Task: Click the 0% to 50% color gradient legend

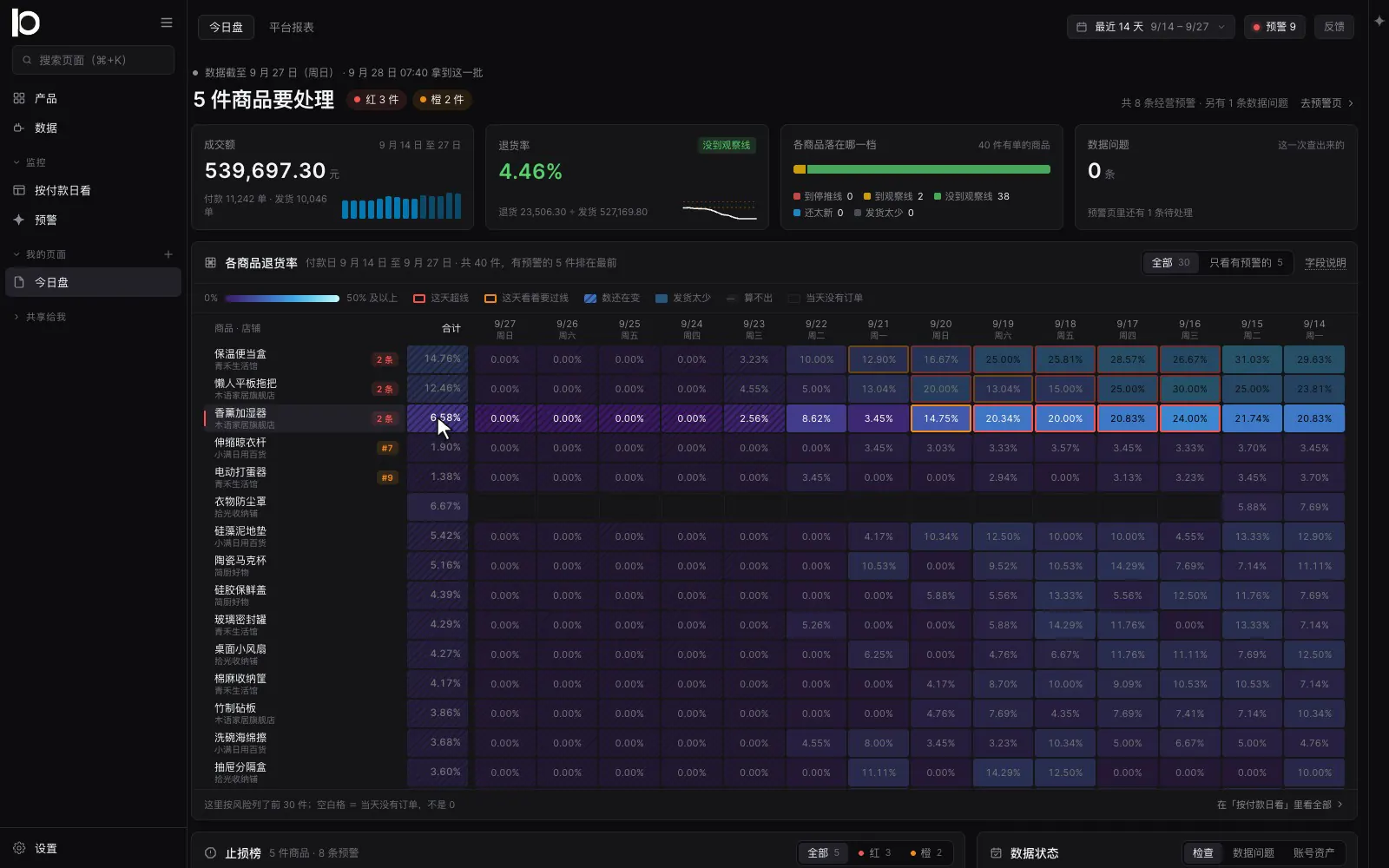Action: coord(282,298)
